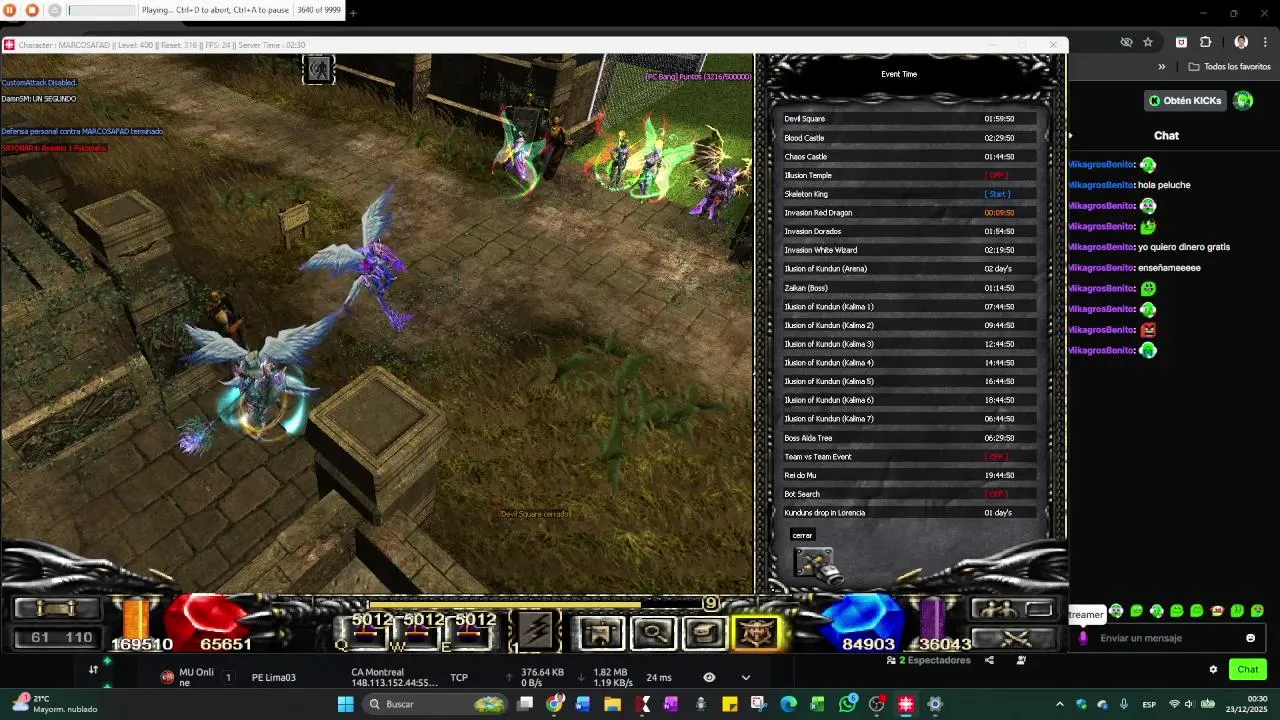Click the share icon next to Espectadores

point(989,660)
